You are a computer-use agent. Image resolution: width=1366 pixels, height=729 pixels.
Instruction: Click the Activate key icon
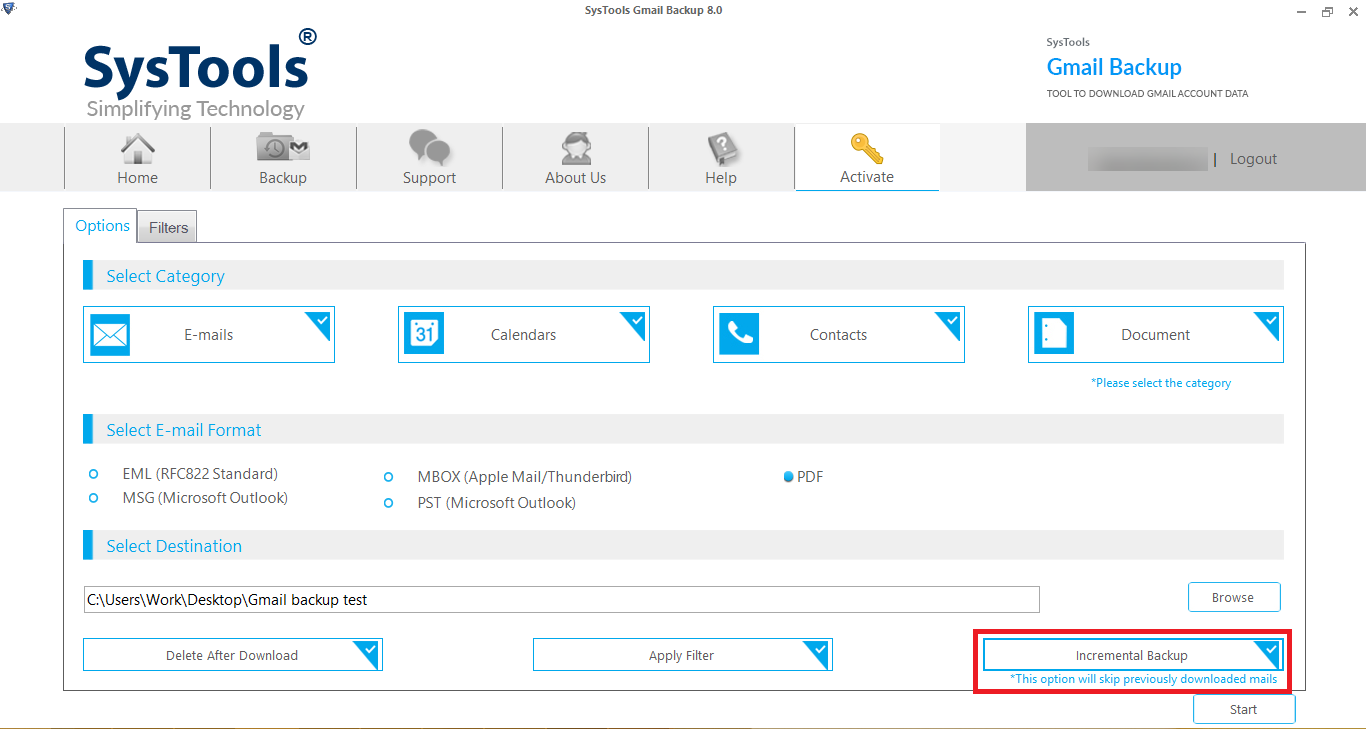tap(867, 148)
